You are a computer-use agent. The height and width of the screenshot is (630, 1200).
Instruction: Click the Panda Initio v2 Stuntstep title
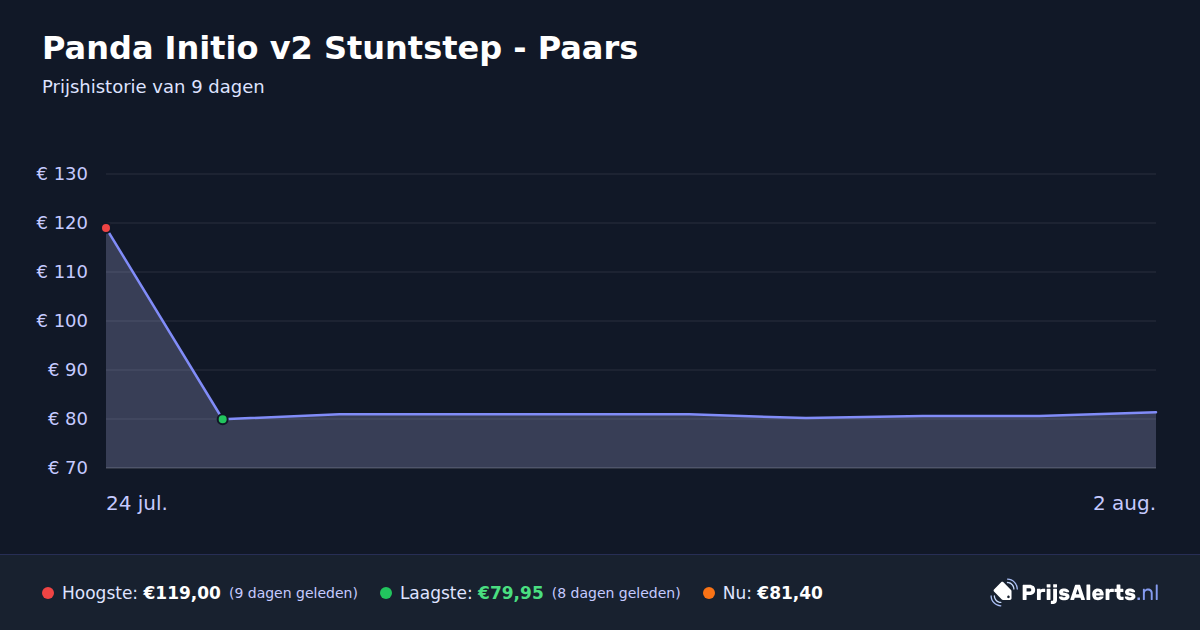340,48
